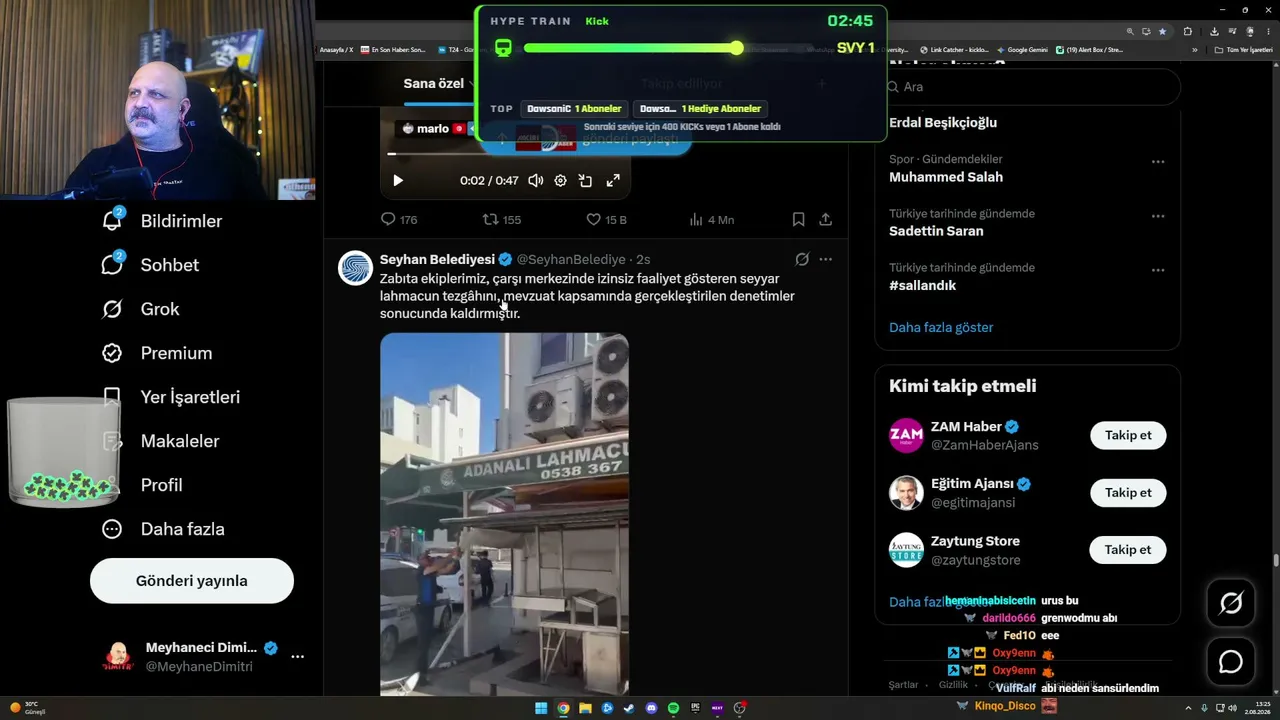Go to Profil in sidebar
This screenshot has width=1280, height=720.
tap(161, 485)
